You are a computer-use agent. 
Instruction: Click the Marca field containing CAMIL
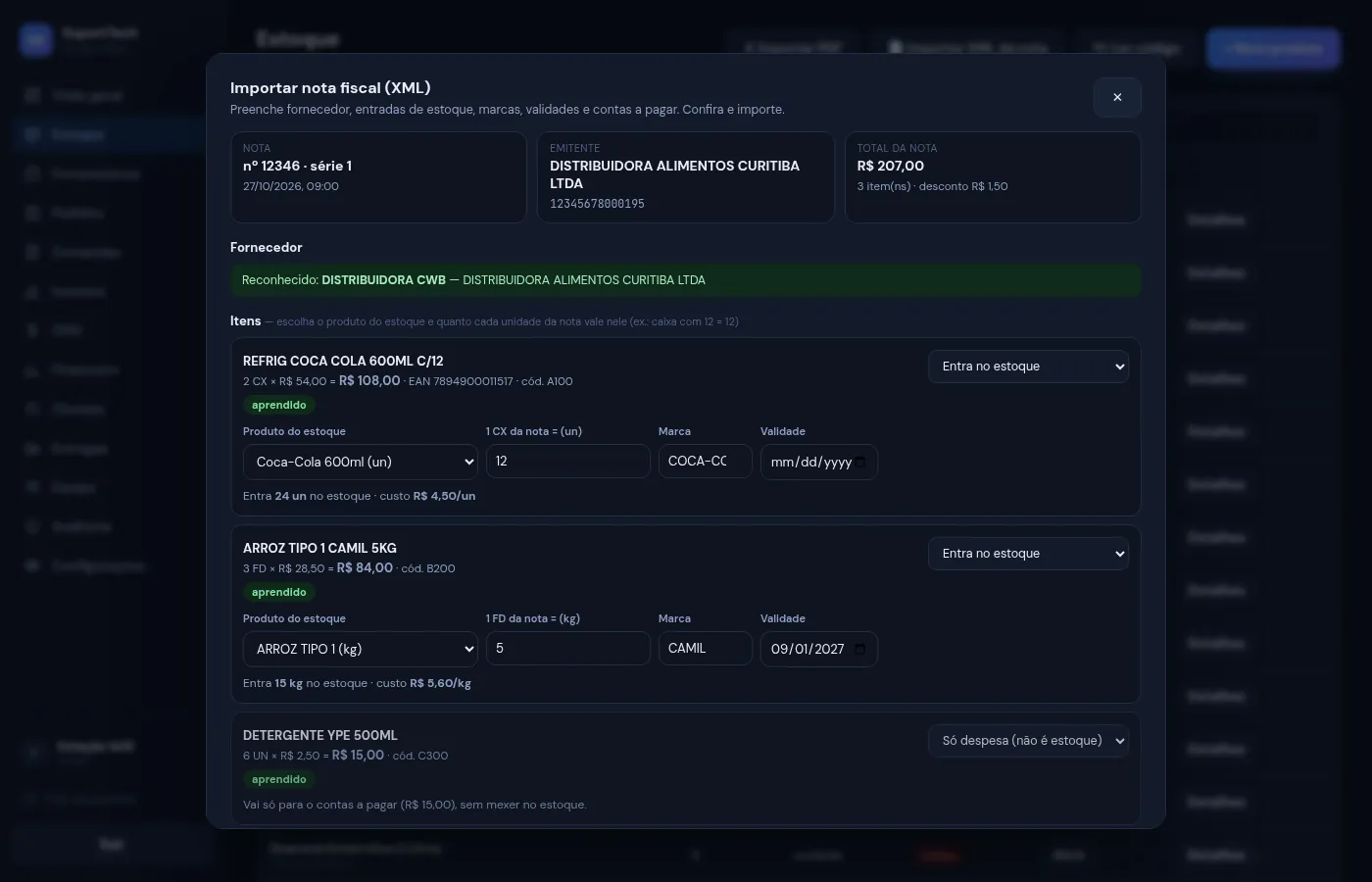[706, 649]
